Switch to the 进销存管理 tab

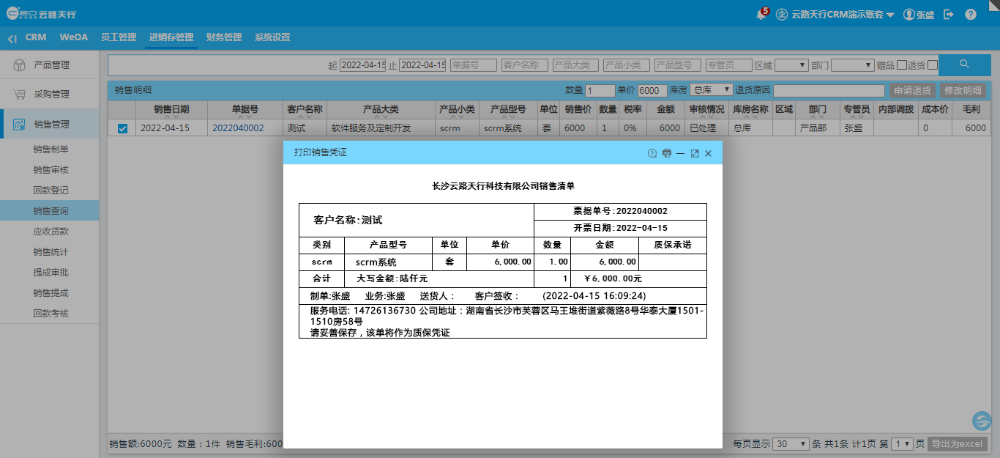tap(171, 37)
